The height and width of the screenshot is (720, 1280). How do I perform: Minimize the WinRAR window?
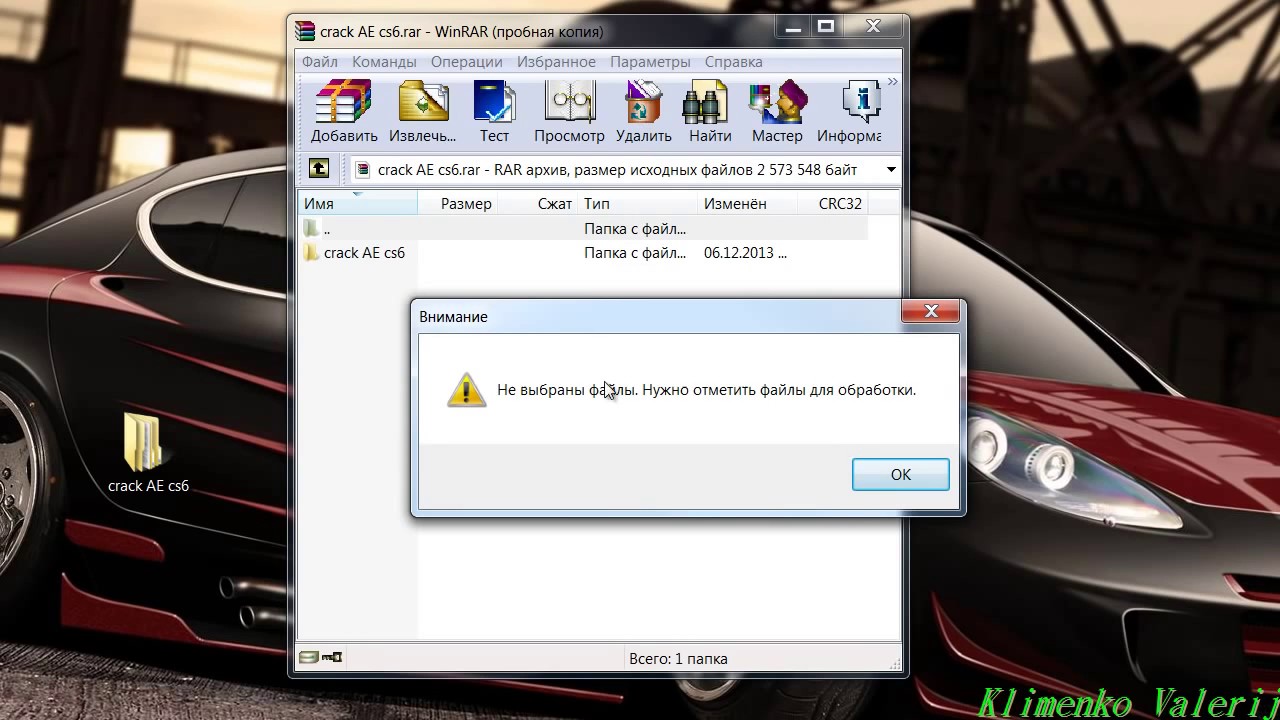tap(793, 27)
